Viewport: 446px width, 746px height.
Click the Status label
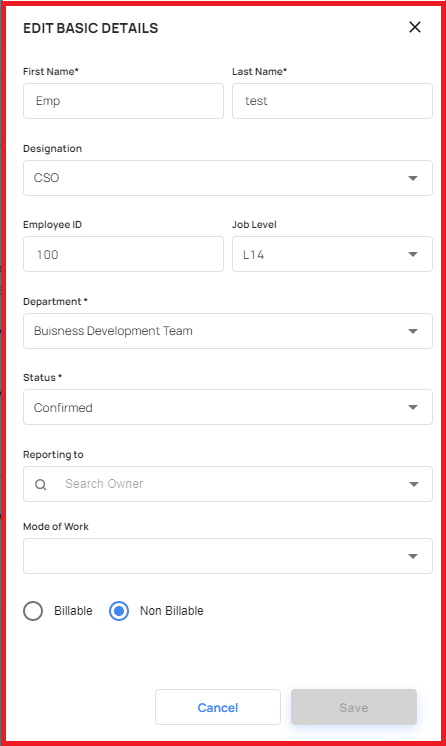point(42,378)
